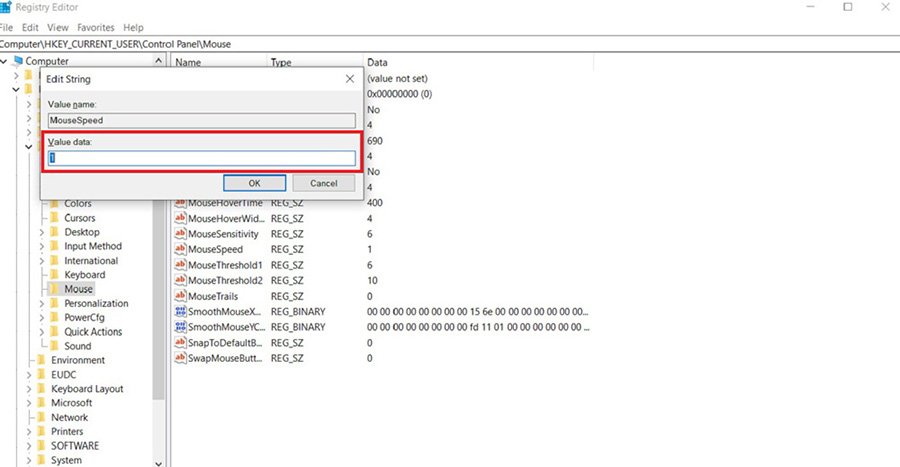The width and height of the screenshot is (900, 467).
Task: Click the MouseSpeed string value icon
Action: coord(180,249)
